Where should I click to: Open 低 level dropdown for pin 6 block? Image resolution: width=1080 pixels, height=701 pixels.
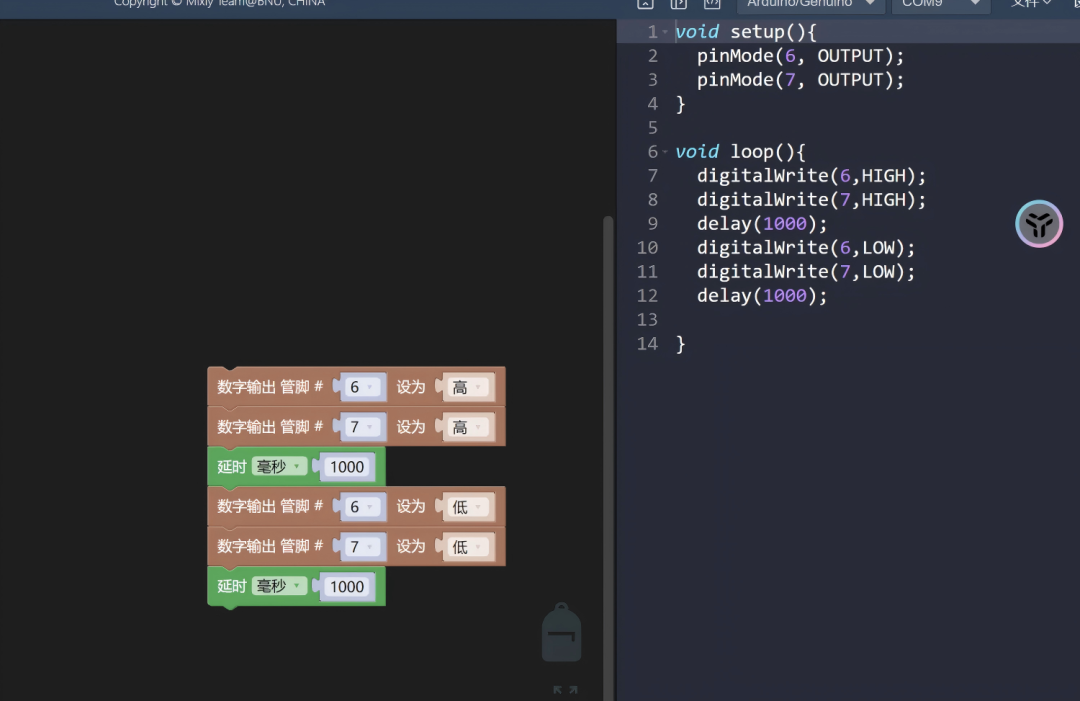(x=467, y=507)
